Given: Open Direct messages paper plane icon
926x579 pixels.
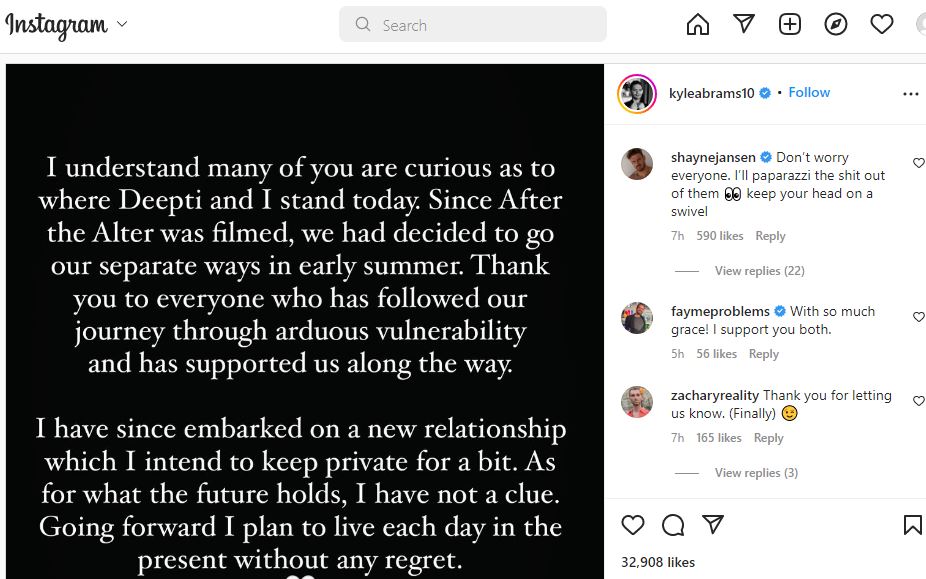Looking at the screenshot, I should point(744,24).
